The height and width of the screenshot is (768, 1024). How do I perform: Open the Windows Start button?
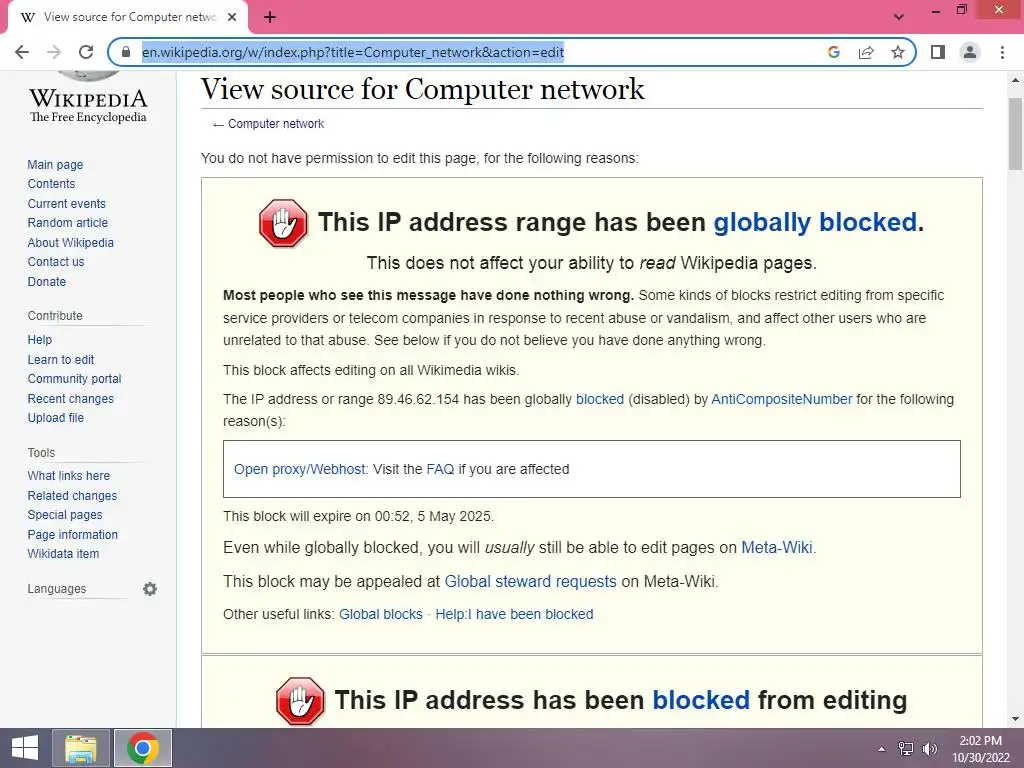25,748
